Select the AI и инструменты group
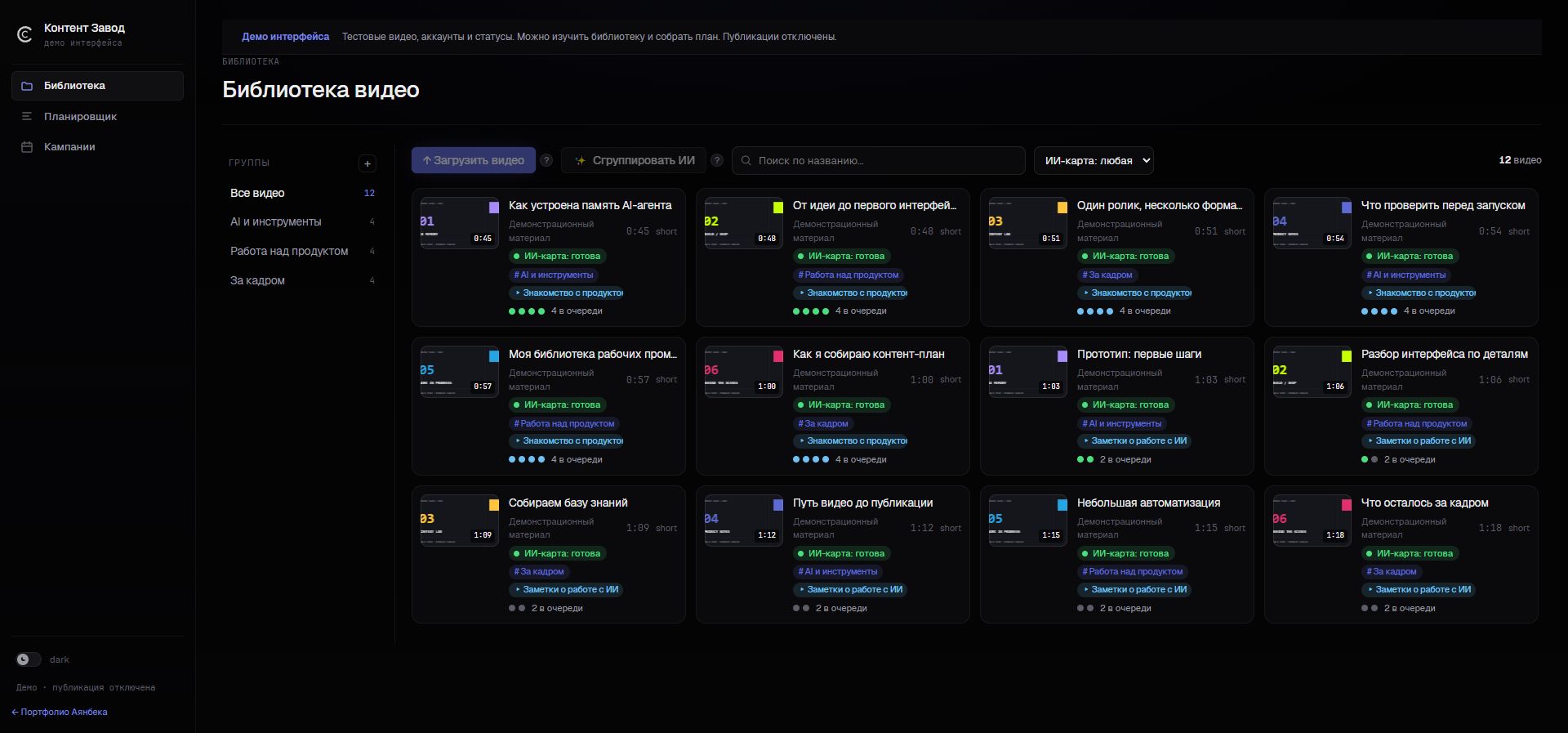Image resolution: width=1568 pixels, height=733 pixels. [x=302, y=221]
